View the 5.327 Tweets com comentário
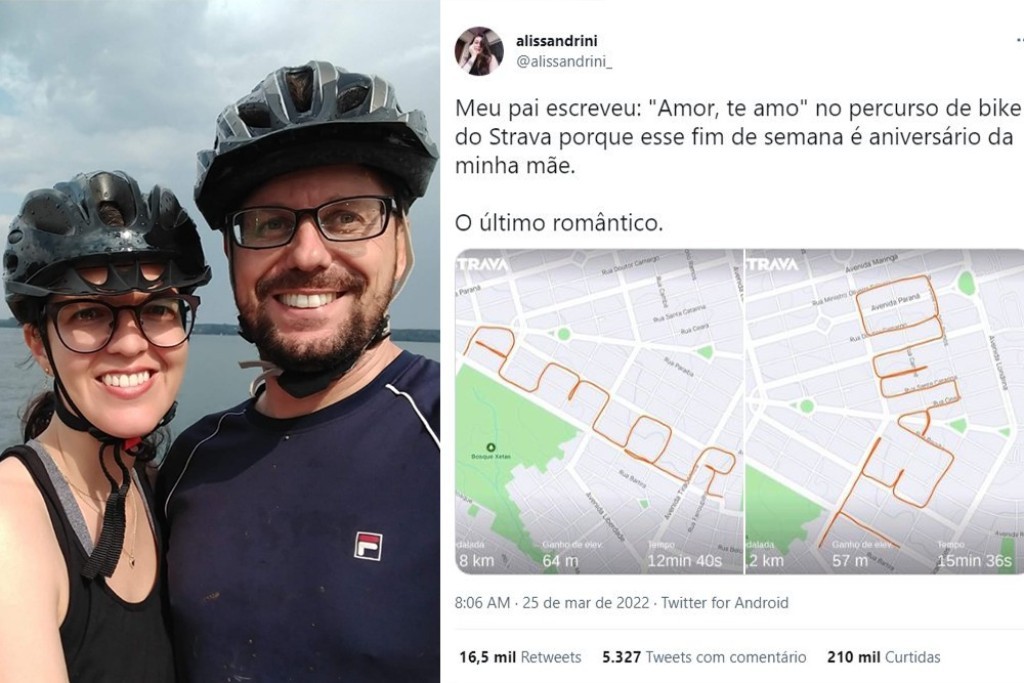This screenshot has height=683, width=1024. click(x=704, y=657)
